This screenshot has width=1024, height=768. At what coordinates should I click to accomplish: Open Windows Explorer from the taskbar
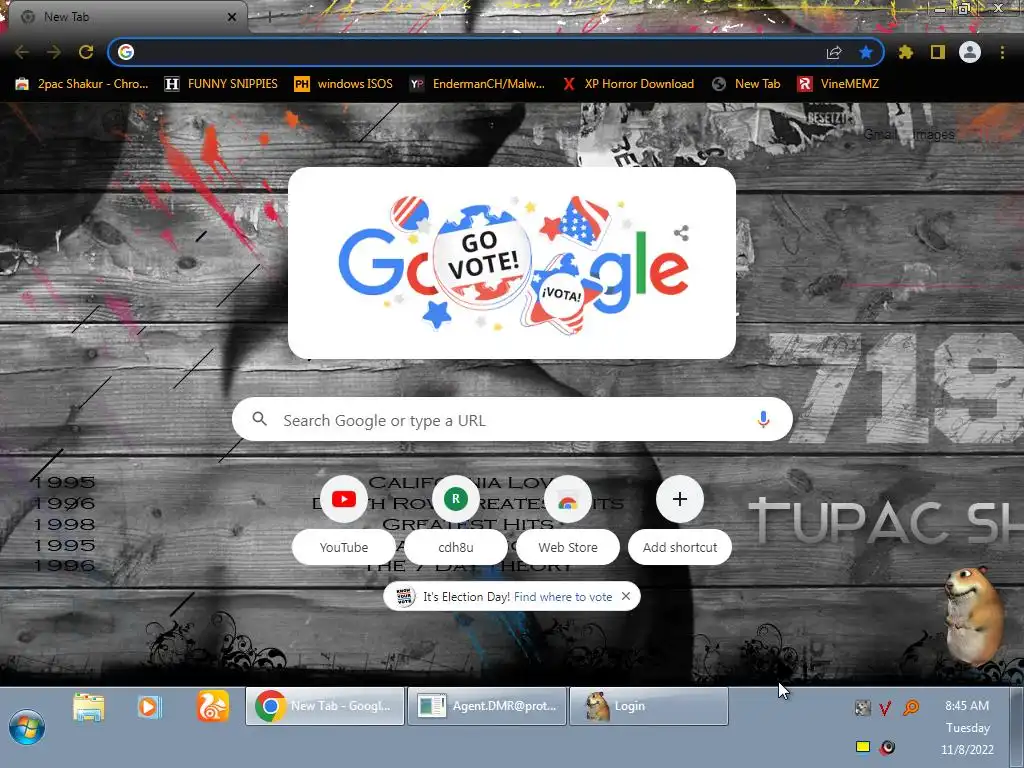coord(89,707)
